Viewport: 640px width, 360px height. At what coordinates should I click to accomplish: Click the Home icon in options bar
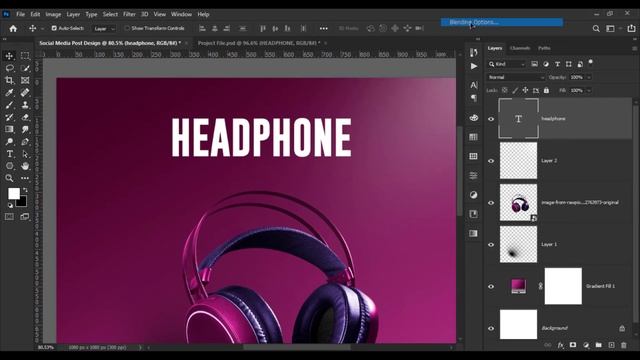(13, 29)
